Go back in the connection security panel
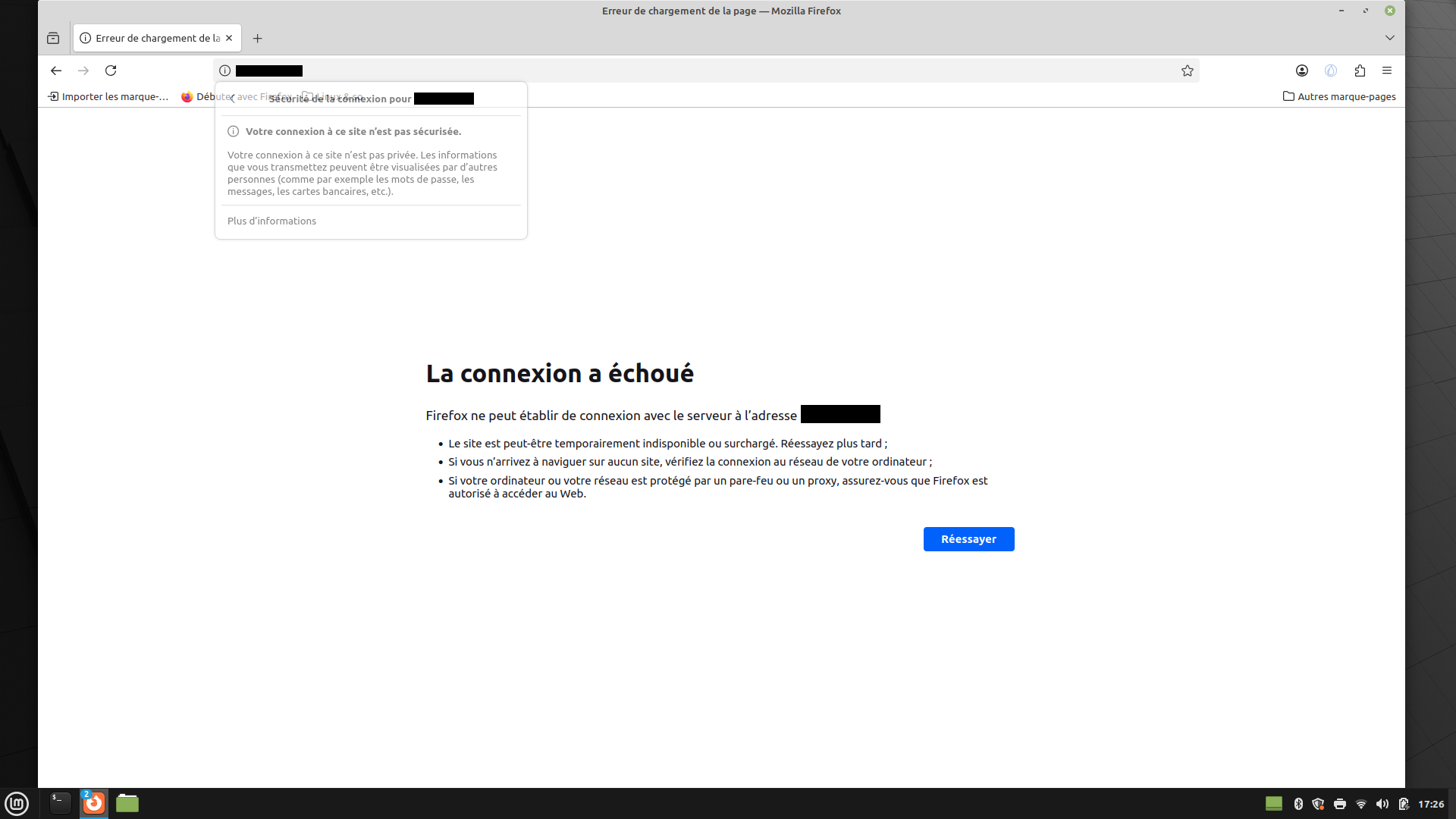 point(233,99)
